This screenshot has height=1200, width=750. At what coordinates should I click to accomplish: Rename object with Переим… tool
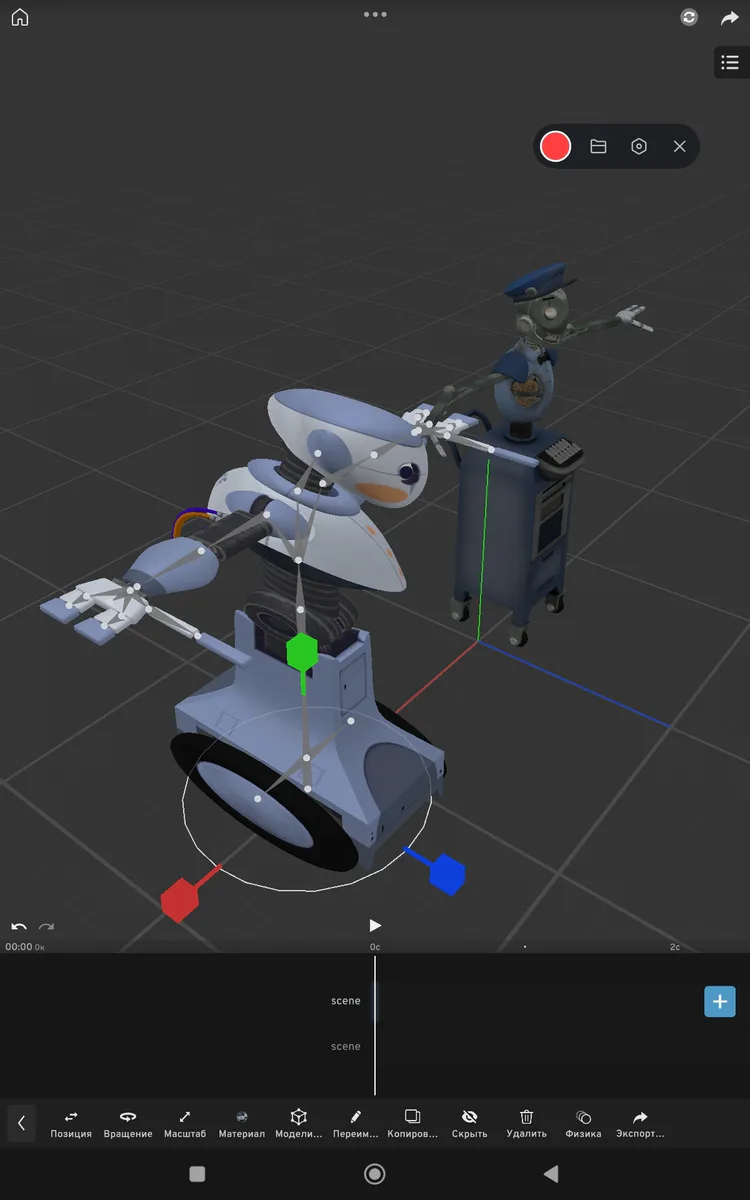356,1124
